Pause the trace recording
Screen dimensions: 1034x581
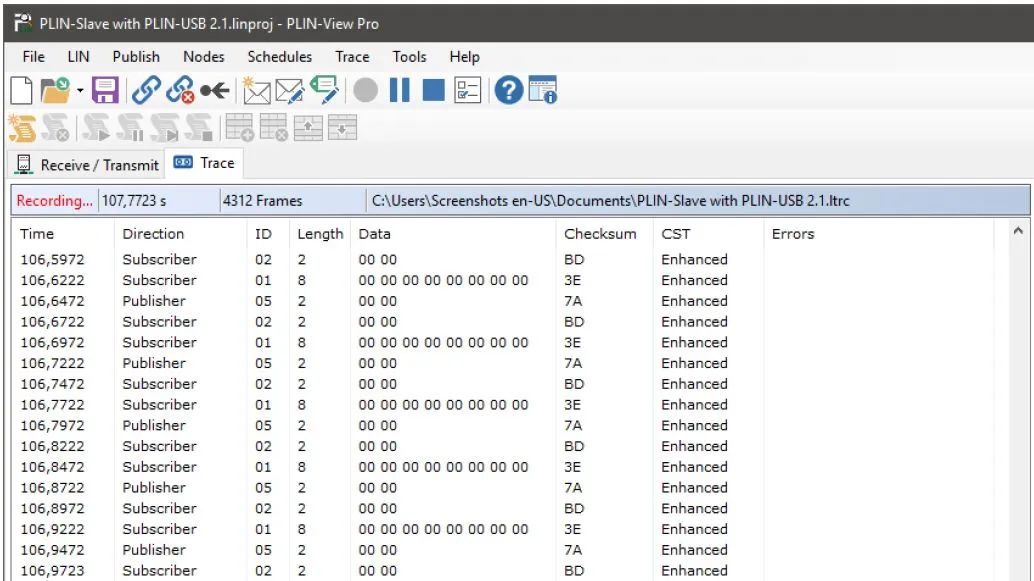click(400, 90)
